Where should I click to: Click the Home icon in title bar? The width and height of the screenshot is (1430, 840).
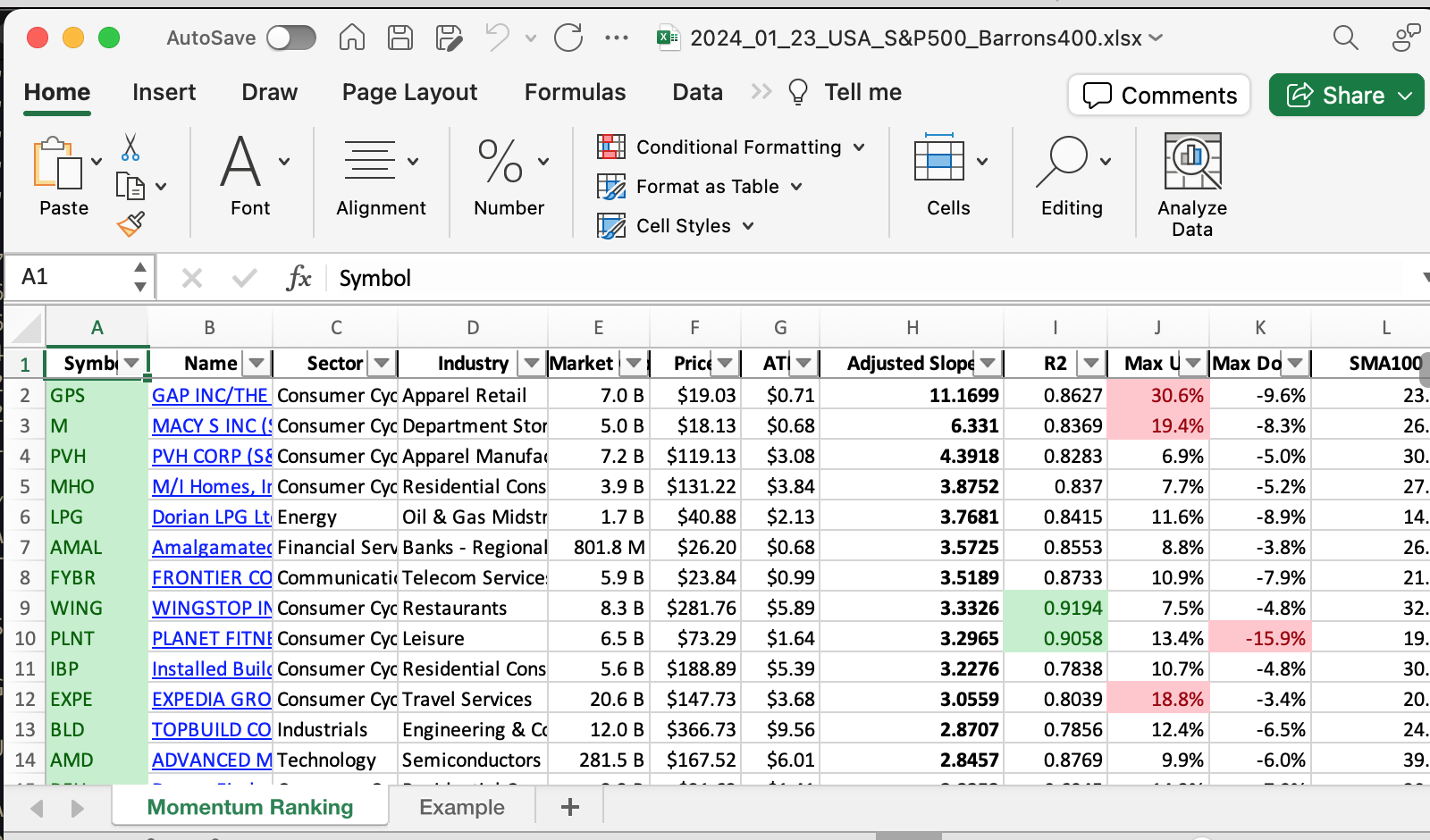(351, 38)
